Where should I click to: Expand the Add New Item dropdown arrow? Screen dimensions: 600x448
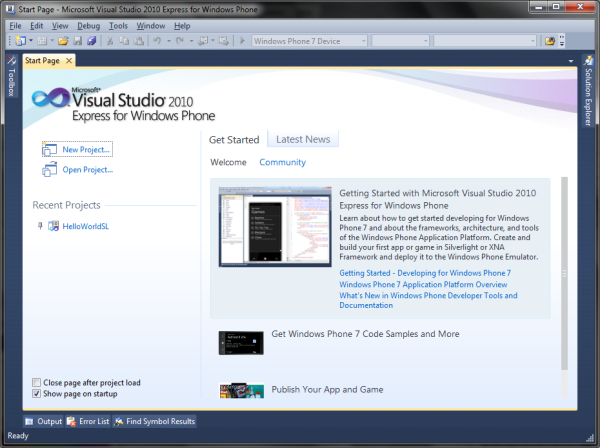pos(52,41)
